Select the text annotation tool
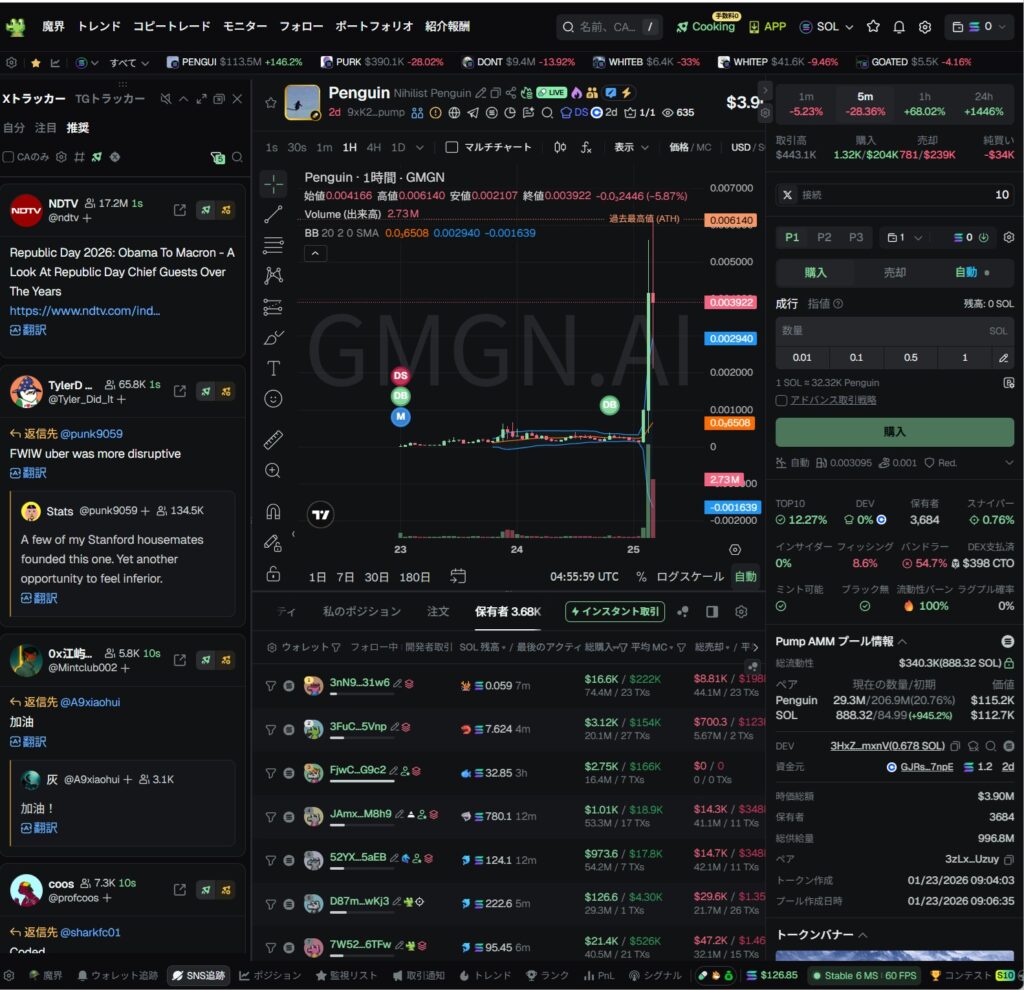 (273, 368)
